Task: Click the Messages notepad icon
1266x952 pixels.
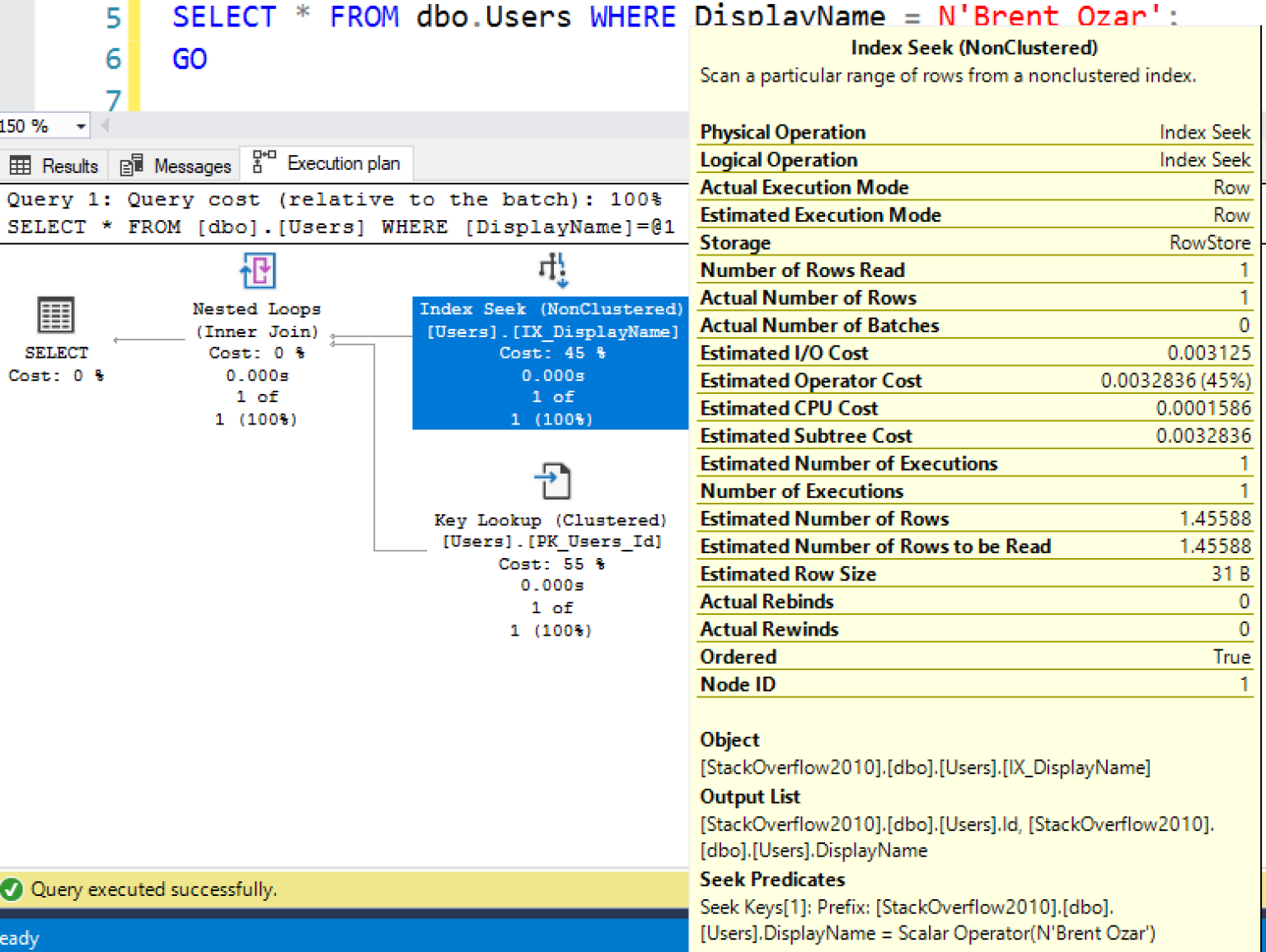Action: click(130, 165)
